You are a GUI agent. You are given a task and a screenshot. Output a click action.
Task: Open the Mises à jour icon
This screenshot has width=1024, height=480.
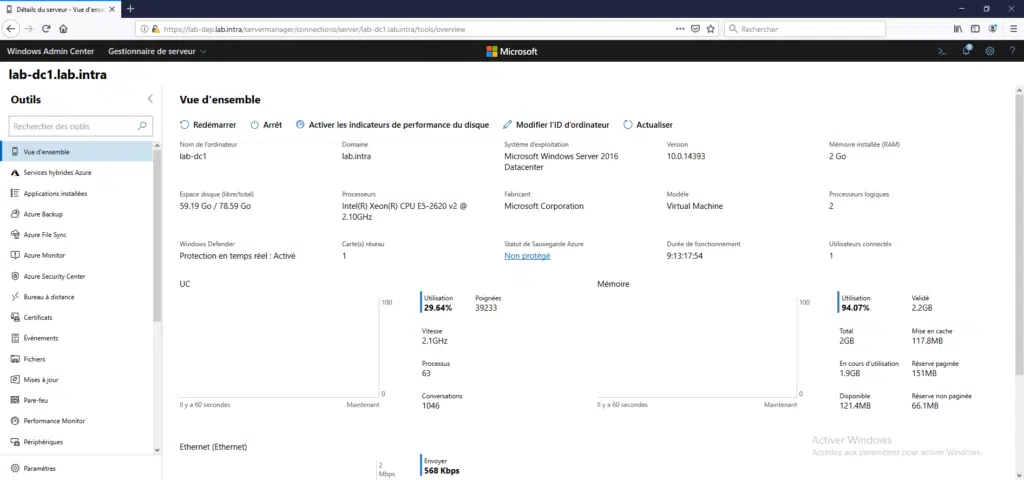click(15, 379)
